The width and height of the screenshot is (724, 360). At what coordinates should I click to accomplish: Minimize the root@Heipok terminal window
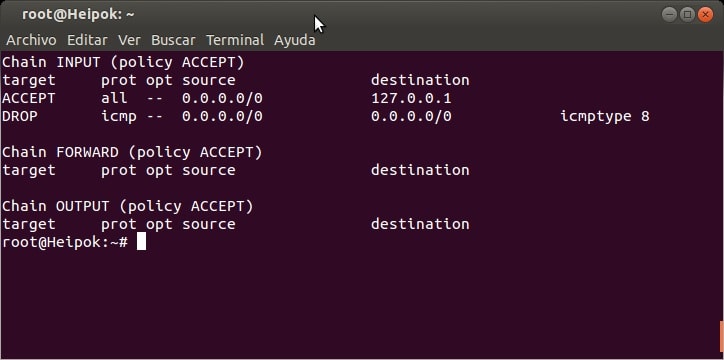click(669, 15)
